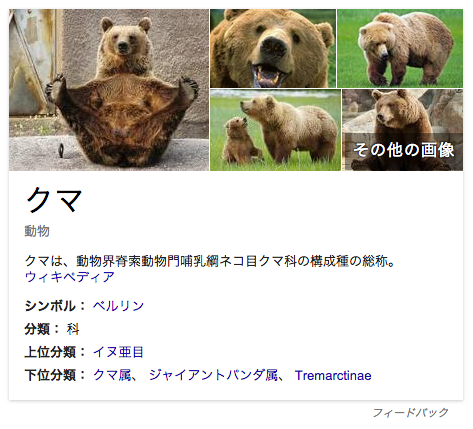Open the mother bear with cub photo
Image resolution: width=473 pixels, height=429 pixels.
point(275,130)
